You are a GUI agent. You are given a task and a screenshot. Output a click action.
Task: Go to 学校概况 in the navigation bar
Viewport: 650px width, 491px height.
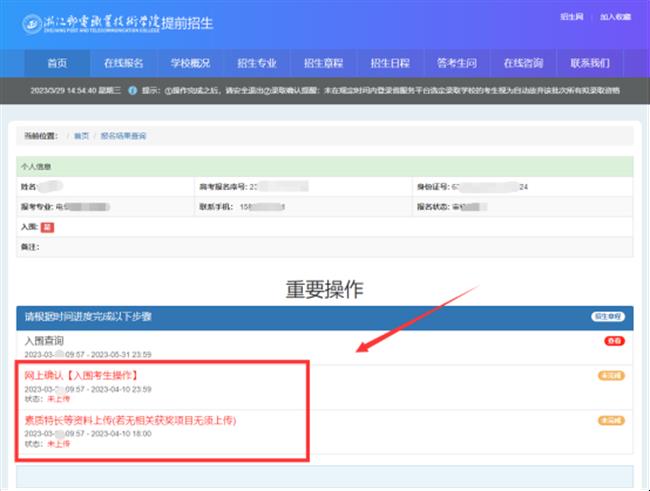point(190,63)
